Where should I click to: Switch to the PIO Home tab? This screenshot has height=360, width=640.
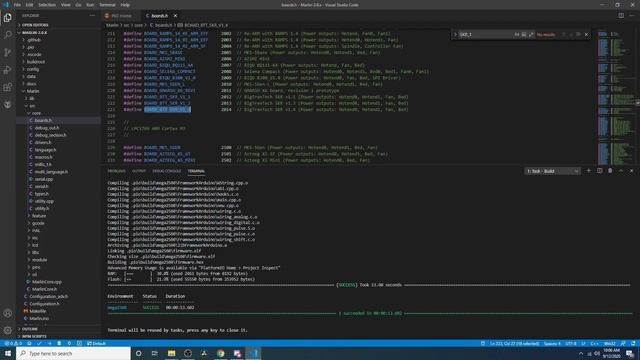click(120, 16)
